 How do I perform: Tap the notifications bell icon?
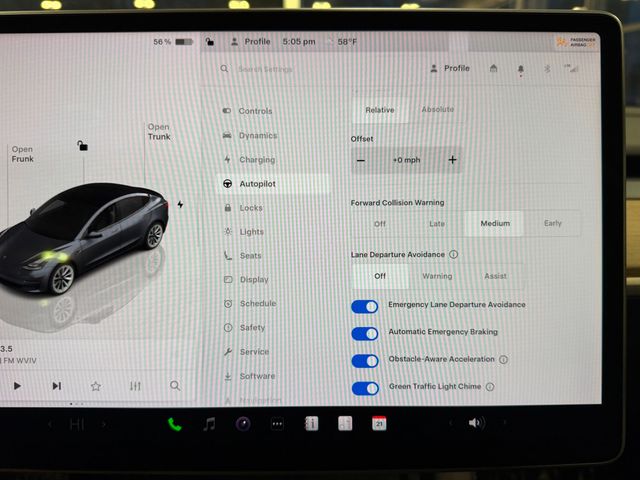(x=520, y=69)
